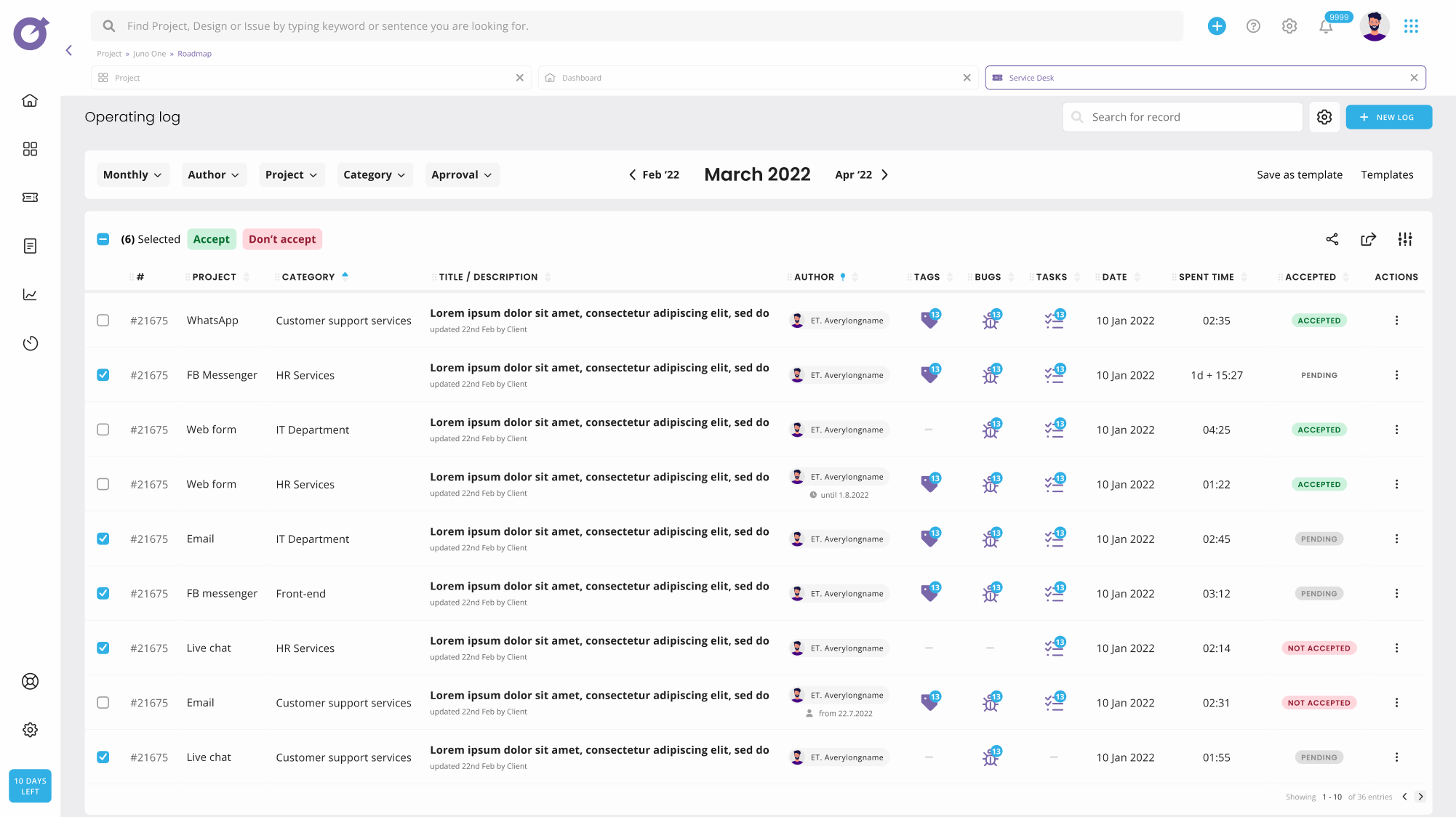Focus the Search for record field
Image resolution: width=1456 pixels, height=817 pixels.
[x=1183, y=117]
